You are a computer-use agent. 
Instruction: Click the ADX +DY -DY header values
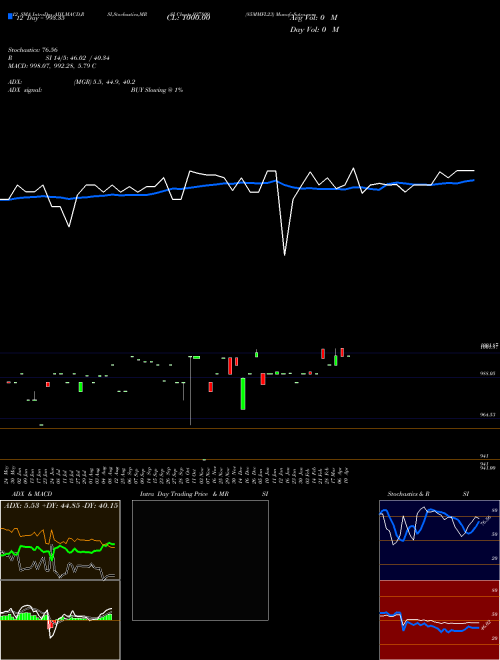click(61, 505)
